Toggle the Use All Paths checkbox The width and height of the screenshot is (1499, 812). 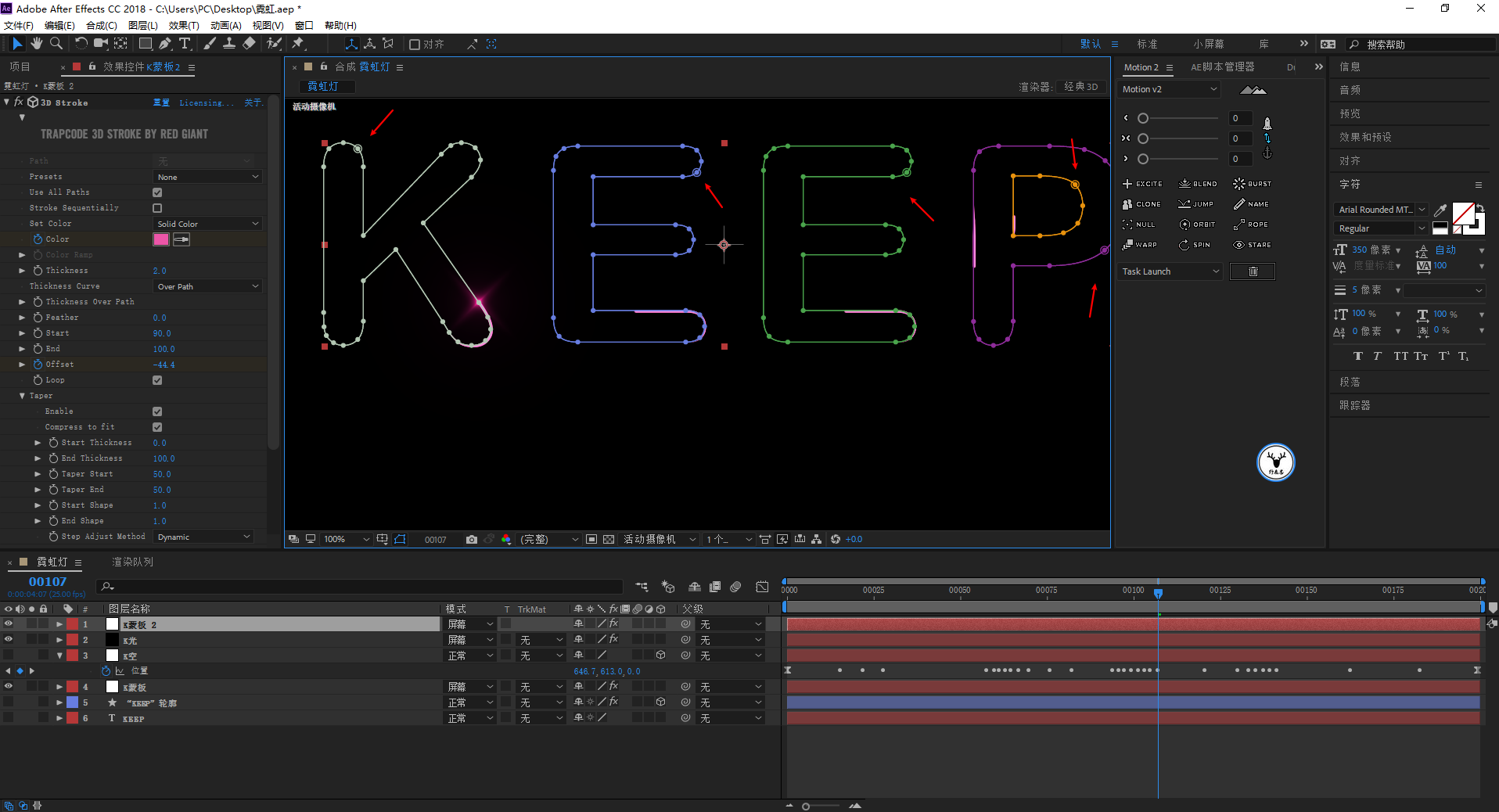click(157, 192)
